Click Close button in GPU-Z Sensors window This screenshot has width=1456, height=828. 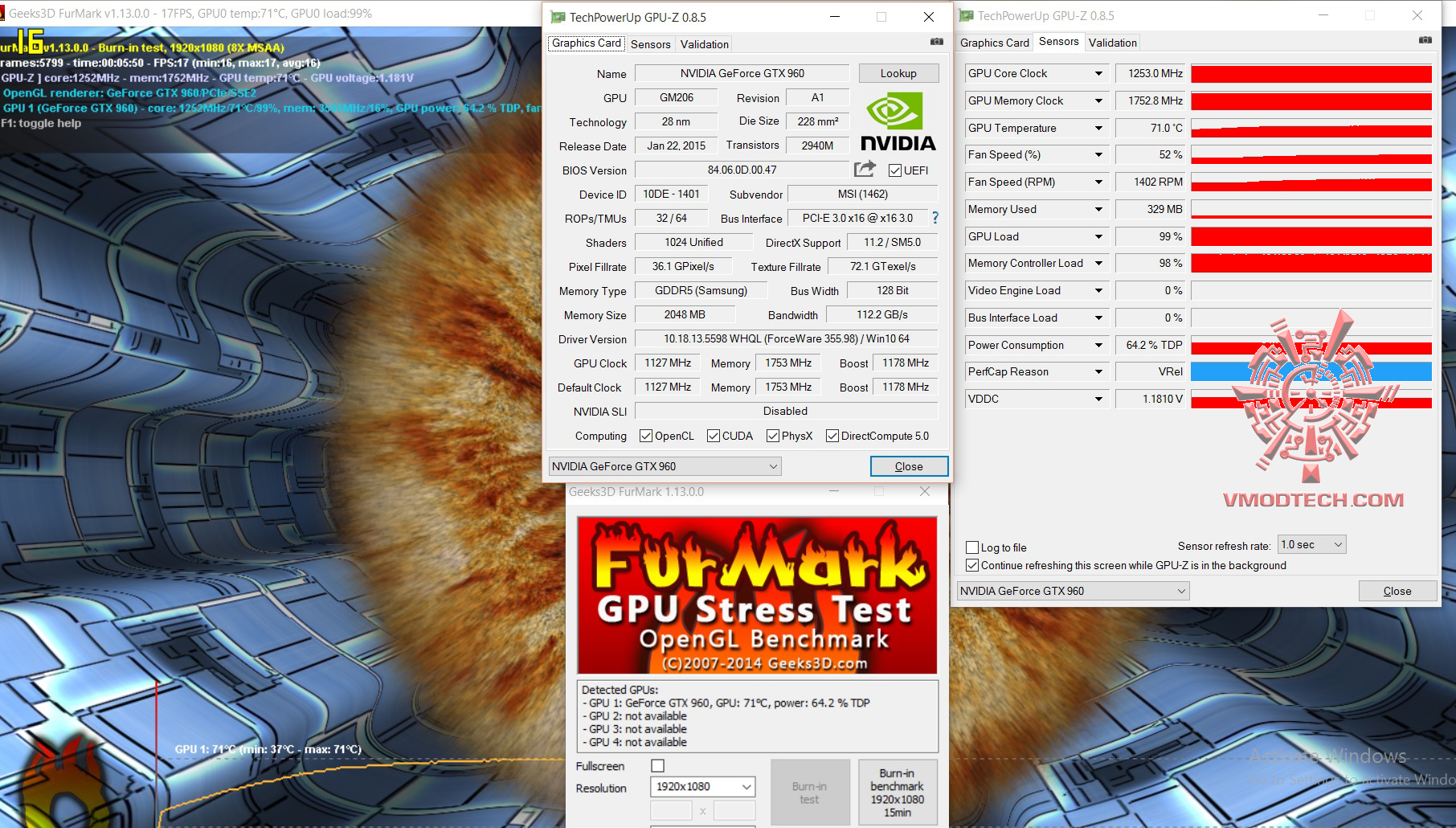coord(1397,591)
